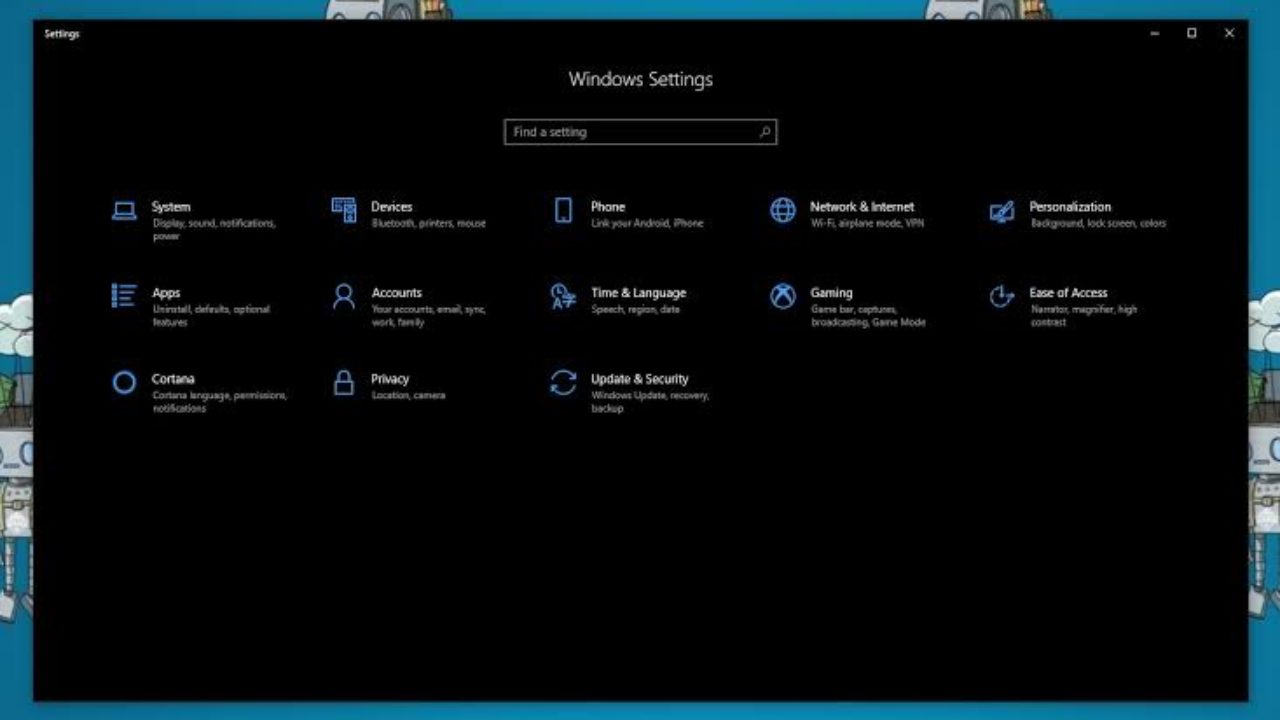Viewport: 1280px width, 720px height.
Task: Click 'Link your Android, iPhone' description
Action: (x=647, y=223)
